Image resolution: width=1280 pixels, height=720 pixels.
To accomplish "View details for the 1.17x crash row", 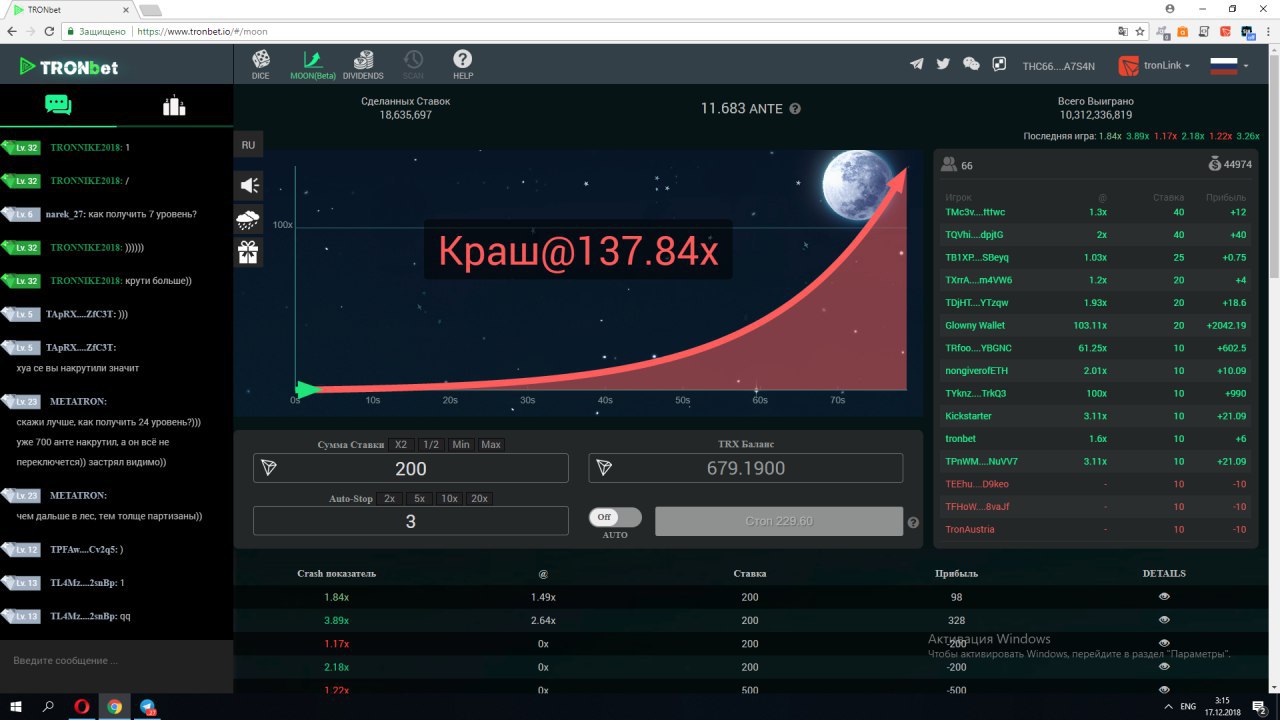I will (1164, 643).
